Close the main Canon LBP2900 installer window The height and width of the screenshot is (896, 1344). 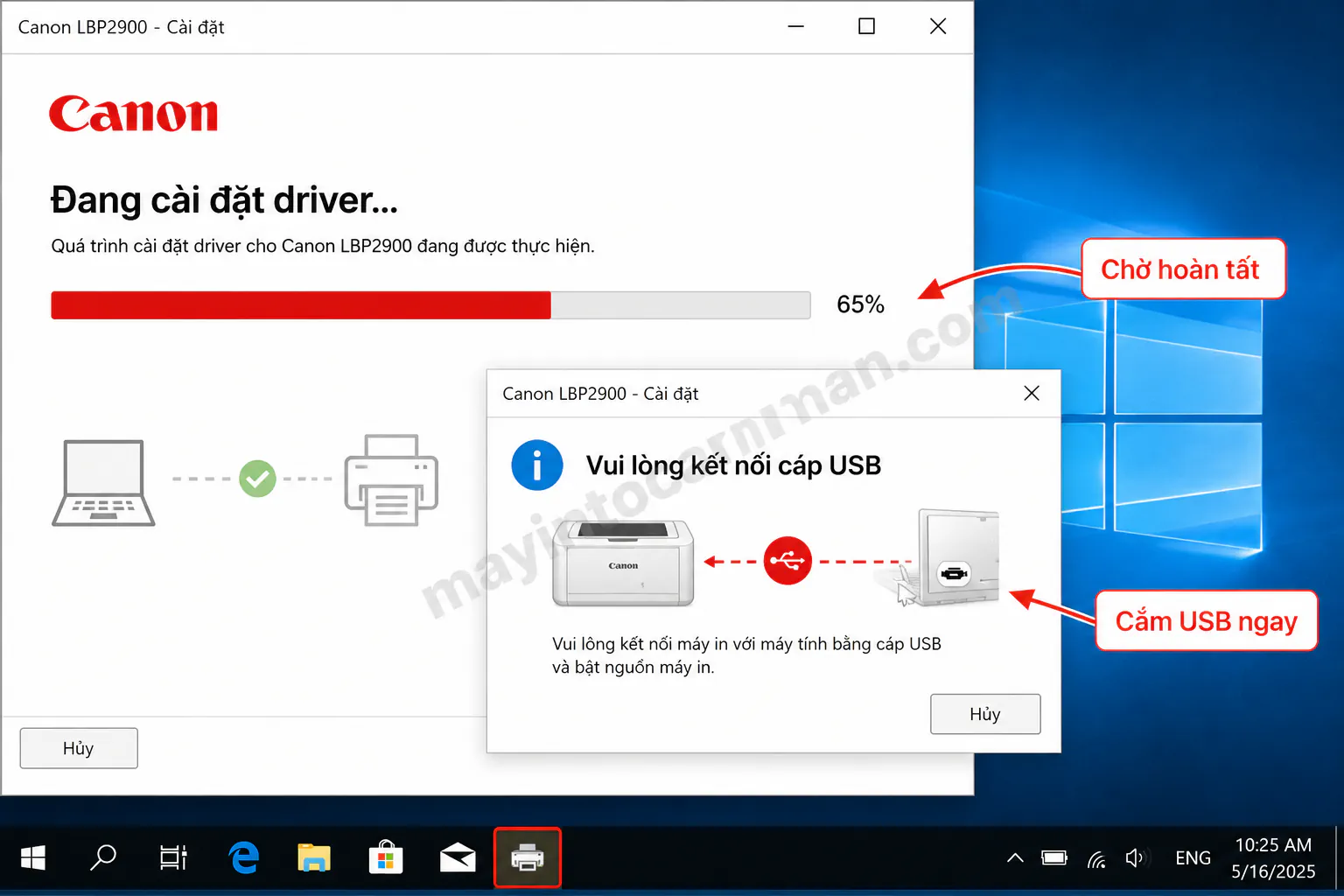point(938,26)
